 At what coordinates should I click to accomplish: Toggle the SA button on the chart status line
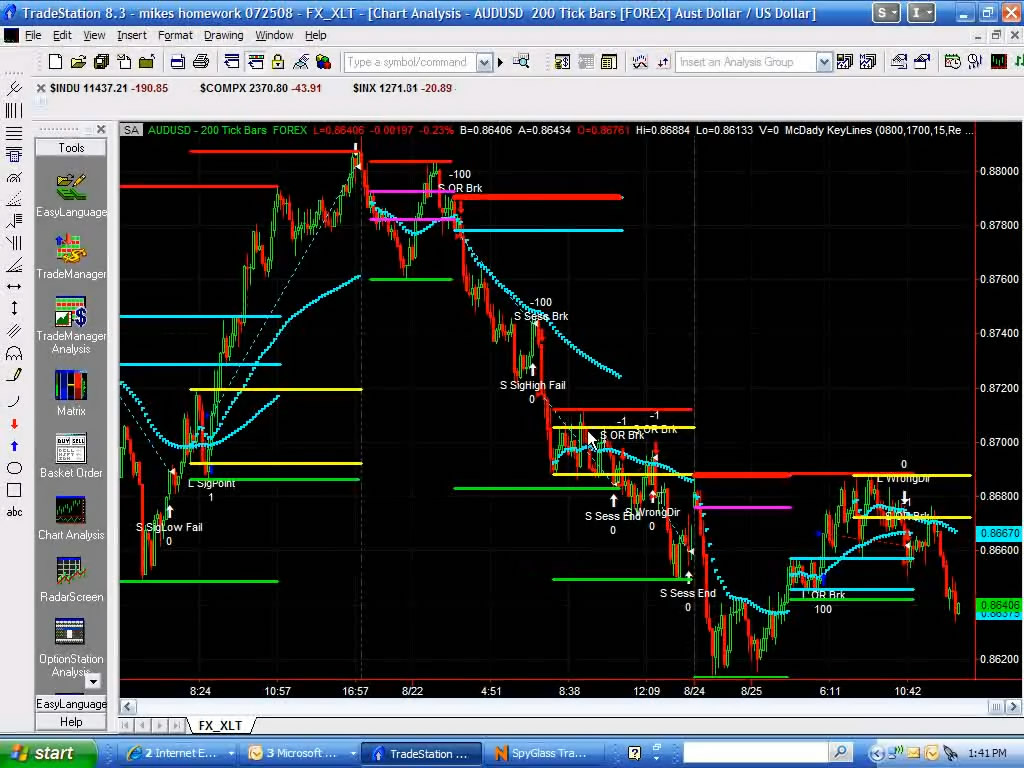[131, 130]
